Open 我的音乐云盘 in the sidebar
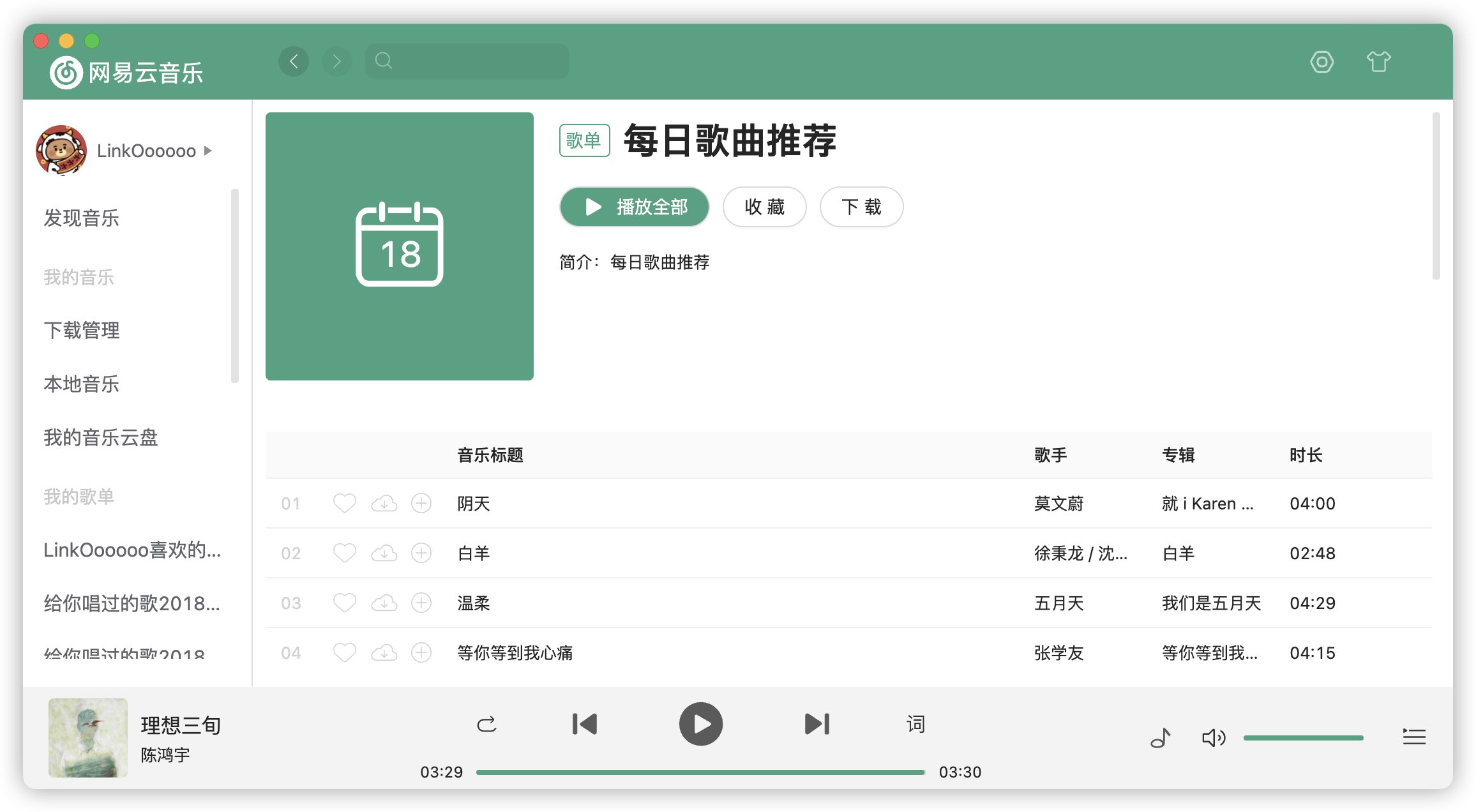The width and height of the screenshot is (1476, 812). point(101,438)
